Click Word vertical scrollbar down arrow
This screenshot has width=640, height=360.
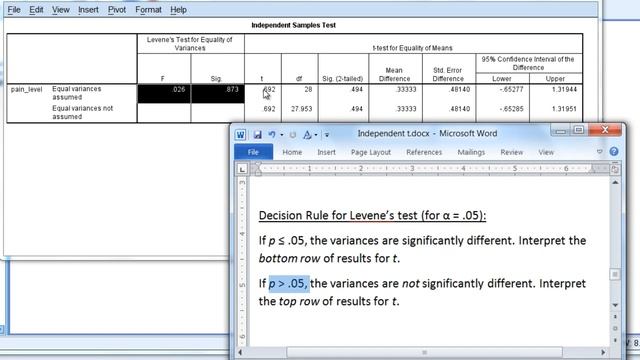(615, 305)
